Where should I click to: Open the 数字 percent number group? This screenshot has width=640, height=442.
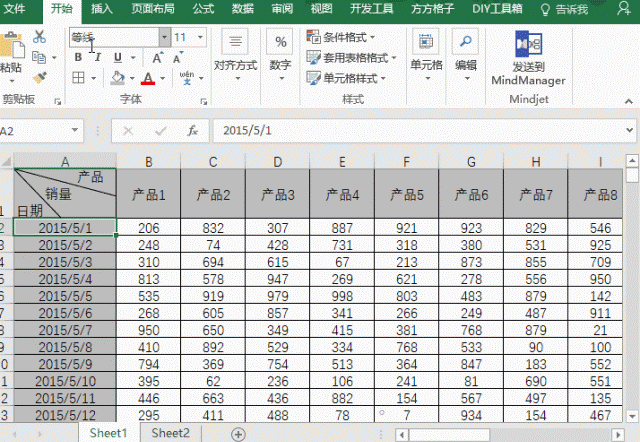(280, 54)
